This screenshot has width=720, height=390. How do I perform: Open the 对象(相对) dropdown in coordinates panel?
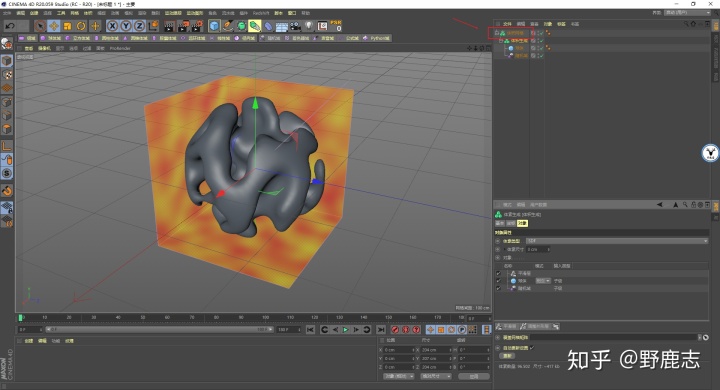[x=398, y=376]
